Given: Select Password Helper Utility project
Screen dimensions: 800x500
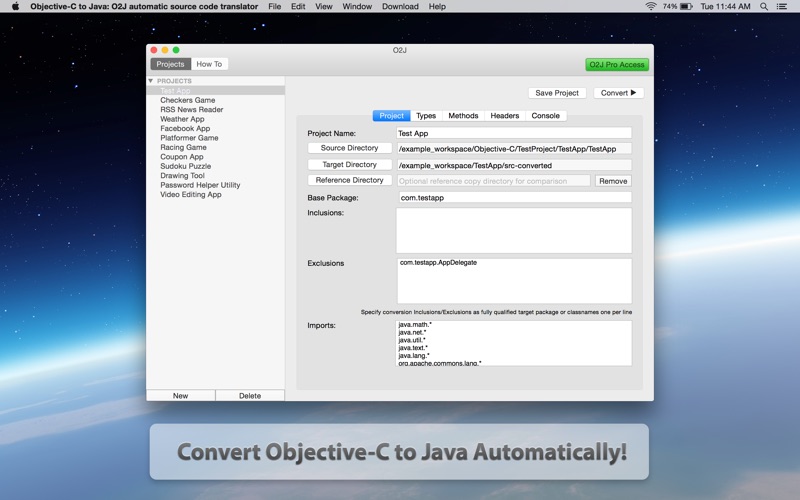Looking at the screenshot, I should pos(215,185).
